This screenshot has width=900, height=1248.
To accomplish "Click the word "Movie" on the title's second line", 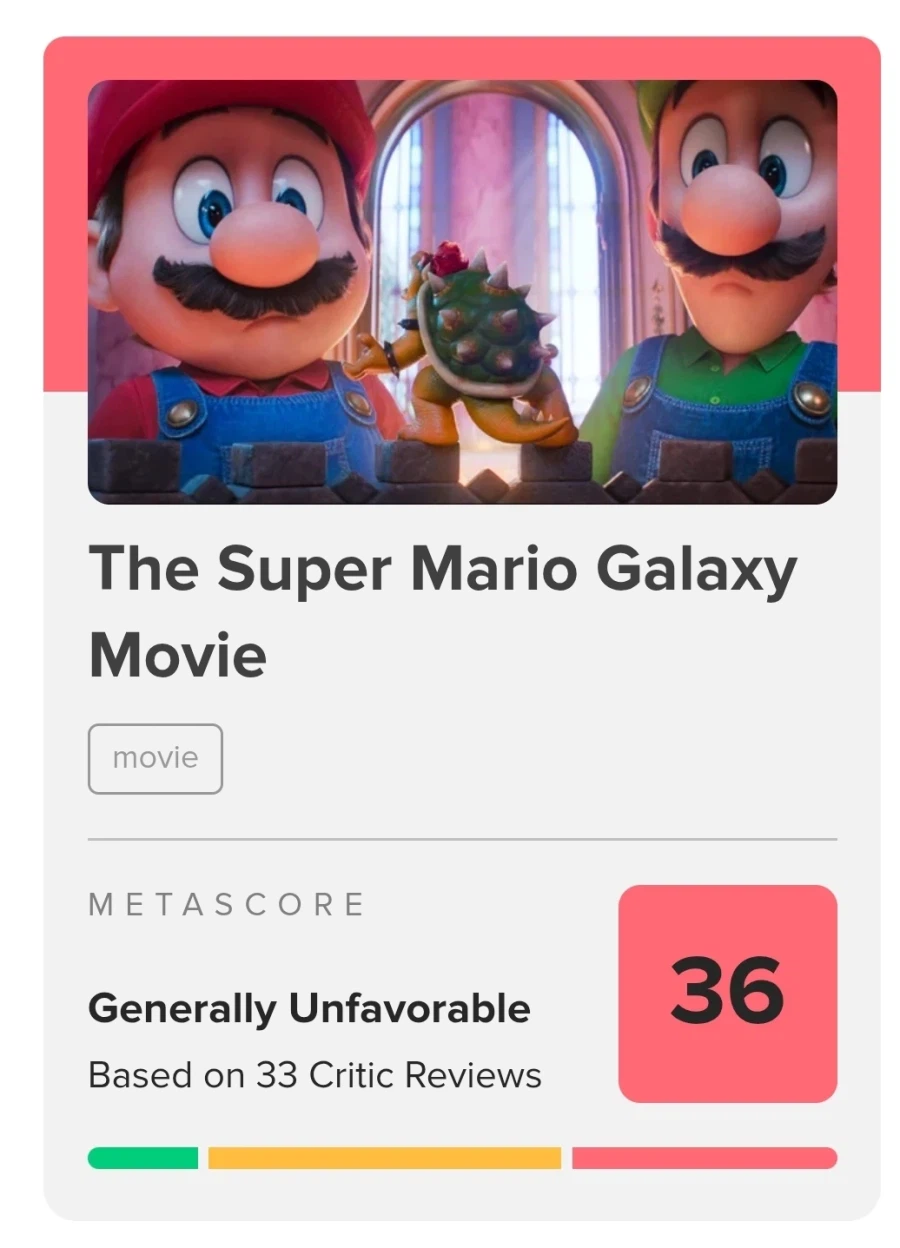I will [178, 654].
